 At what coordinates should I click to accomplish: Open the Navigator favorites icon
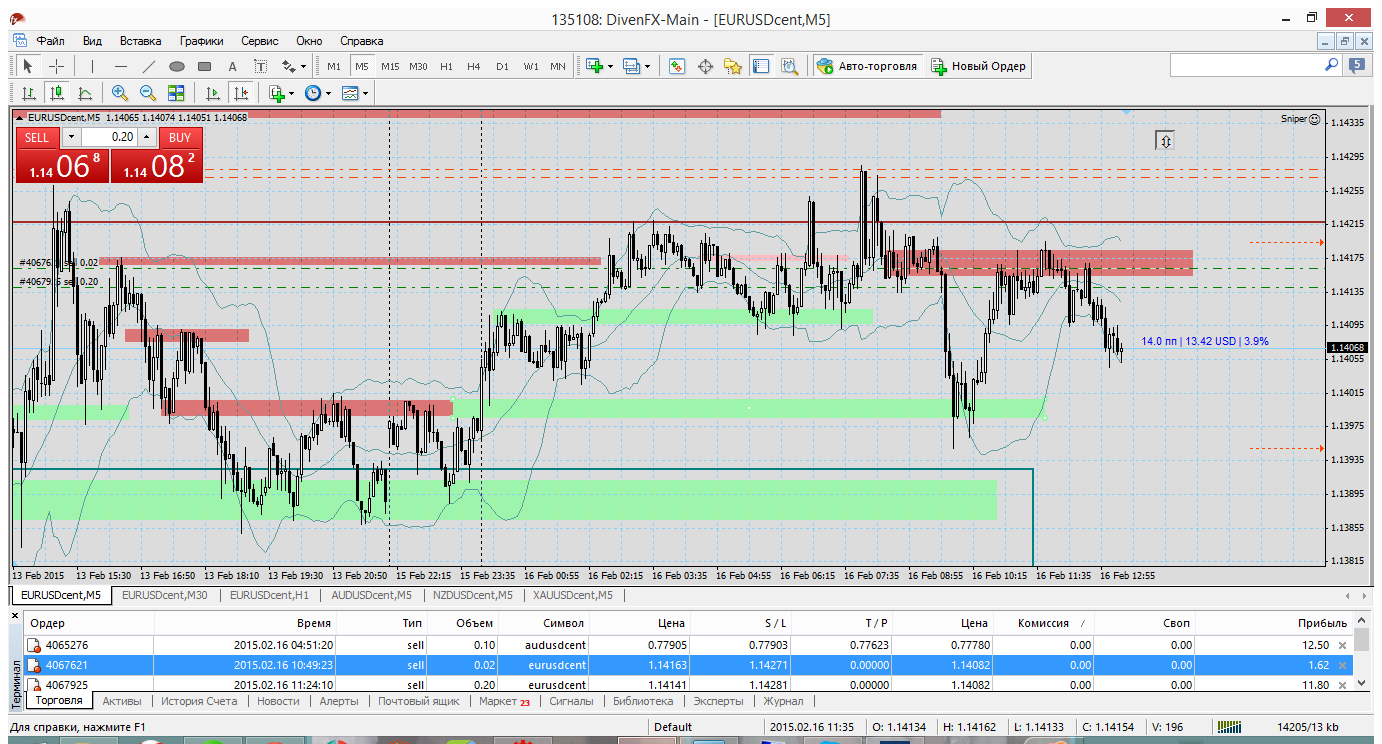(x=733, y=66)
